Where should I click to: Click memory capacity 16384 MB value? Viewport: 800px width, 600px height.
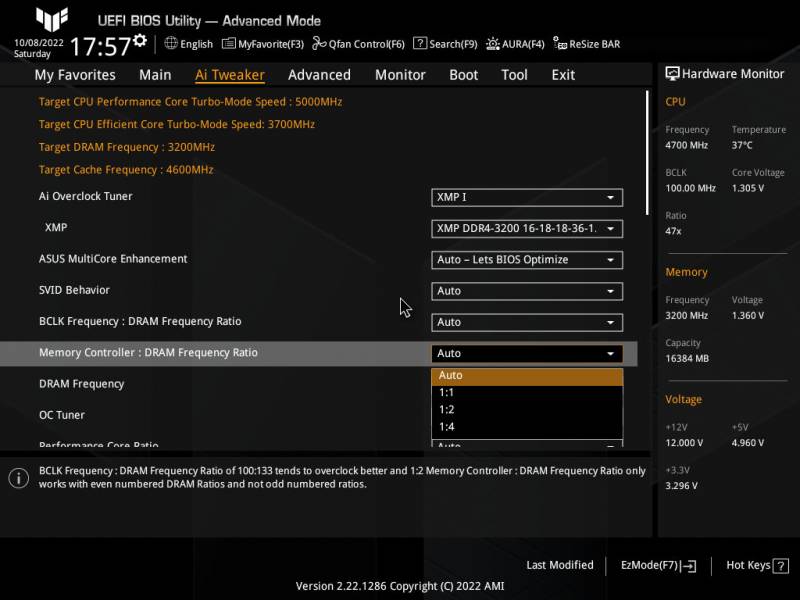(x=687, y=359)
